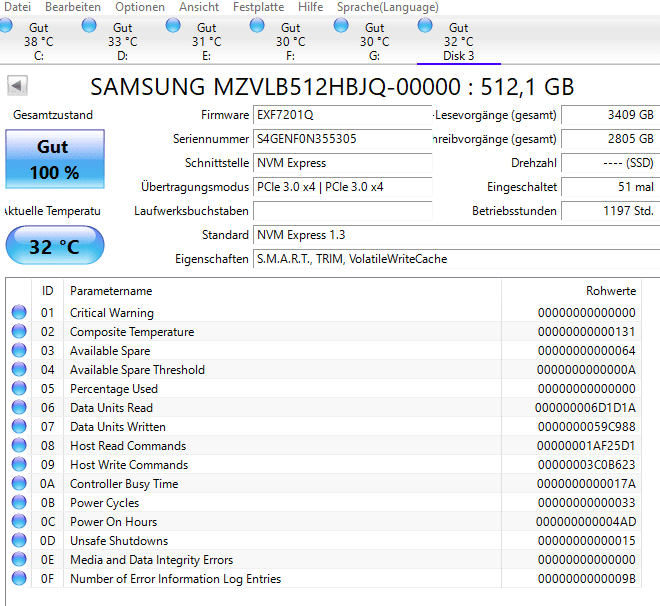660x606 pixels.
Task: Select the Disk 3 tab
Action: pos(459,41)
